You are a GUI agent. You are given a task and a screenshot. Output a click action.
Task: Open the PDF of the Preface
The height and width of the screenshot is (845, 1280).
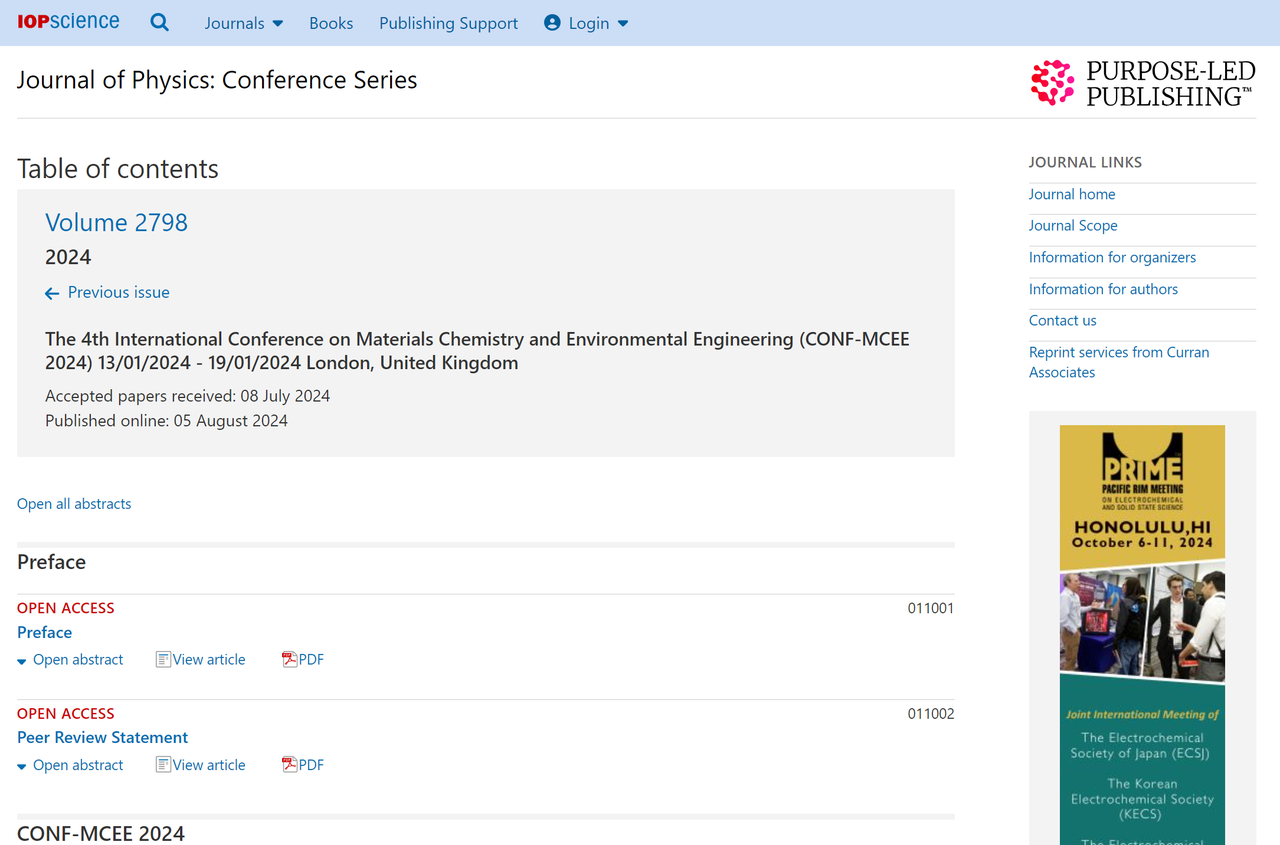302,659
